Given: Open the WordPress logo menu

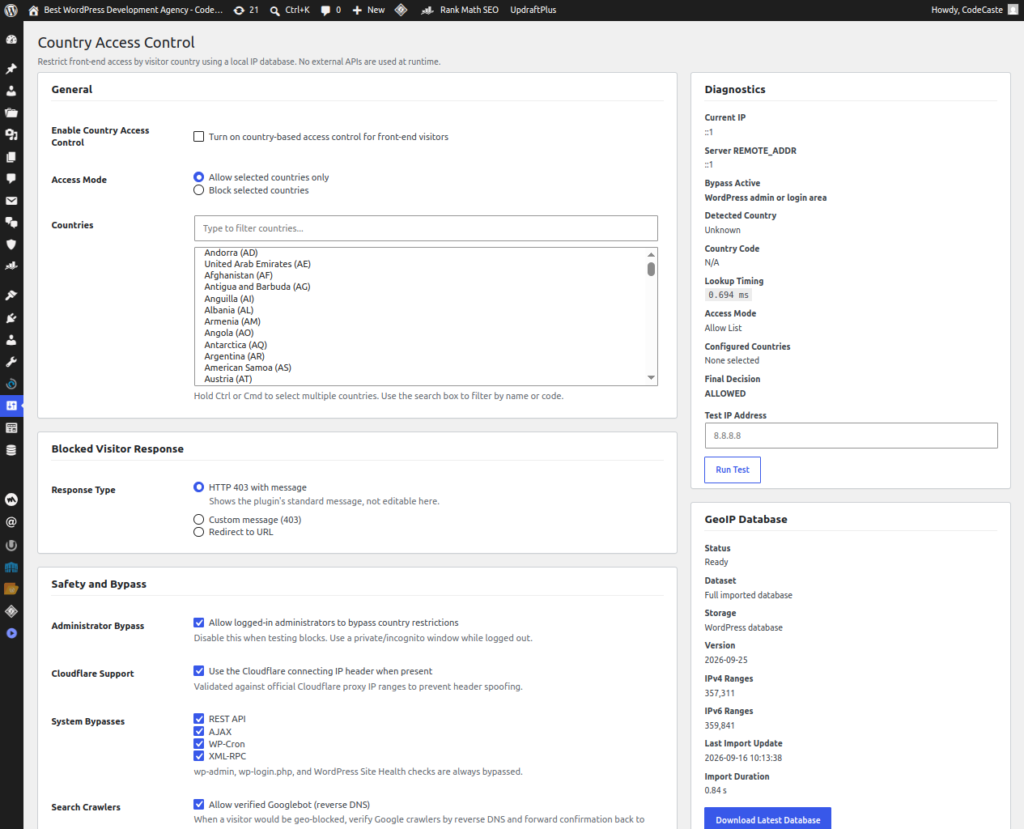Looking at the screenshot, I should pyautogui.click(x=11, y=10).
